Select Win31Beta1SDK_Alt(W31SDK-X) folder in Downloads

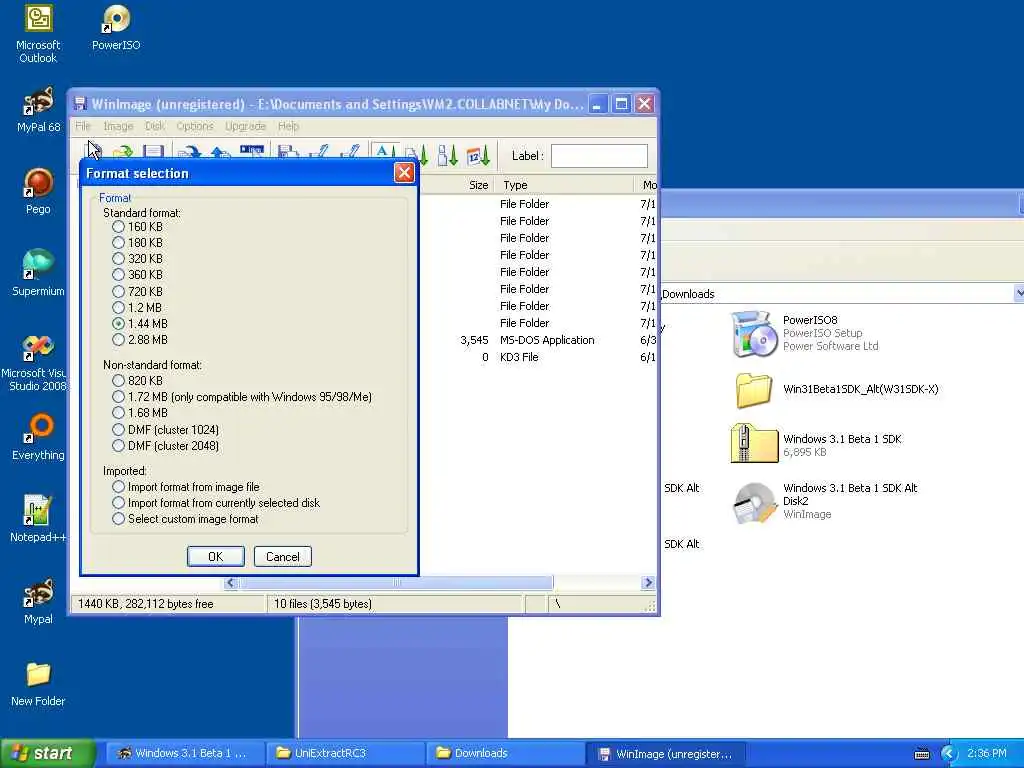click(835, 390)
